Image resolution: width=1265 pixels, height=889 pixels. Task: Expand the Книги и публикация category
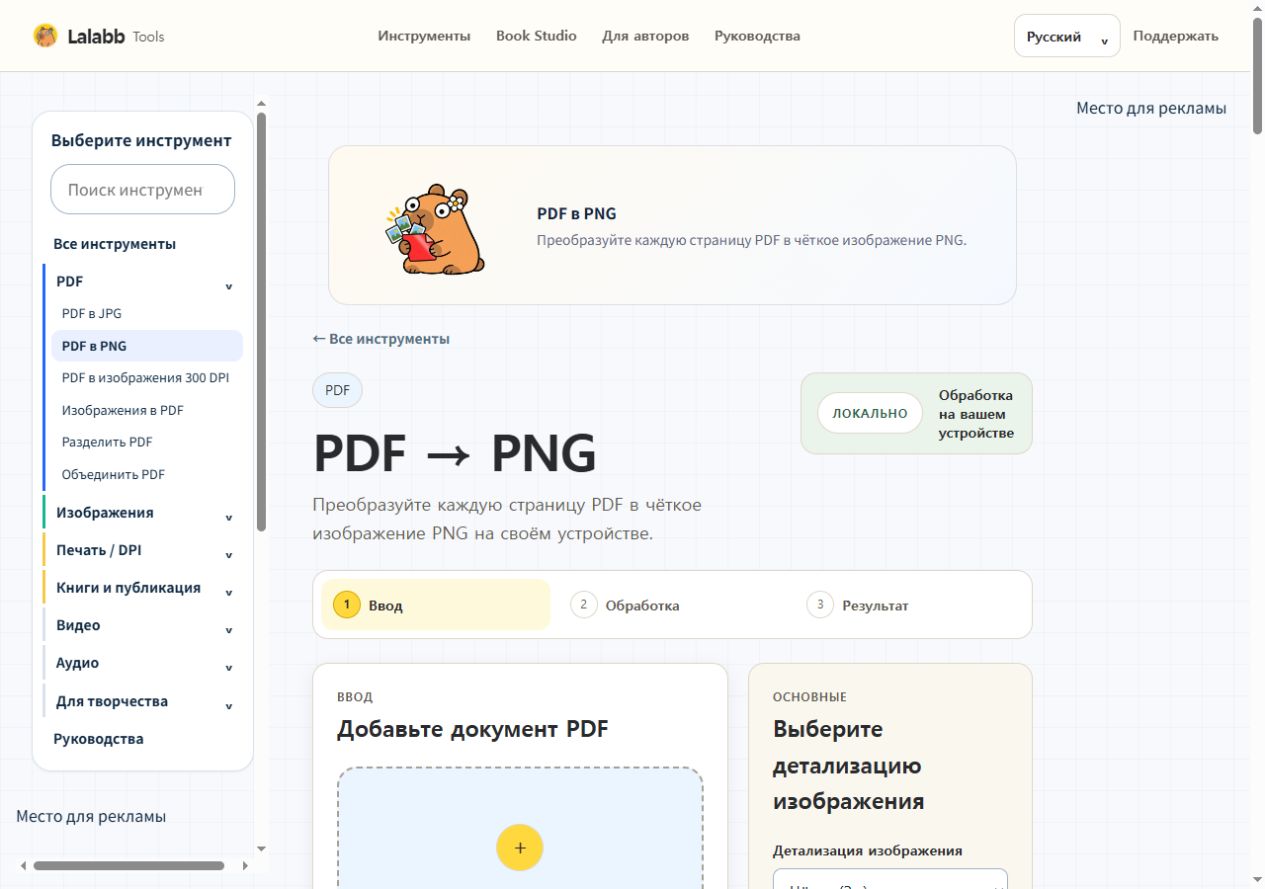pos(144,588)
